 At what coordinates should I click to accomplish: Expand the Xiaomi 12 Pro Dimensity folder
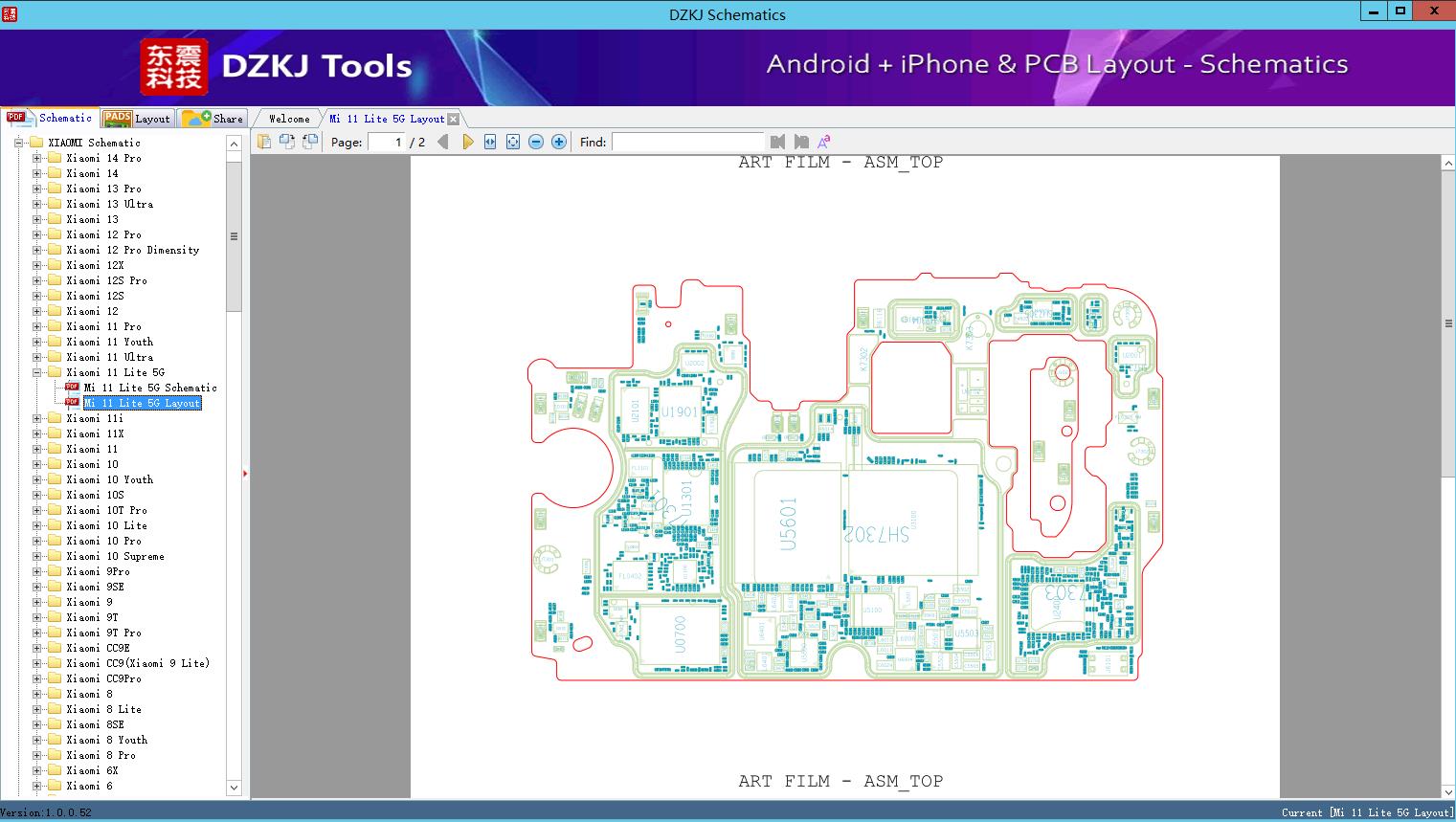coord(36,250)
